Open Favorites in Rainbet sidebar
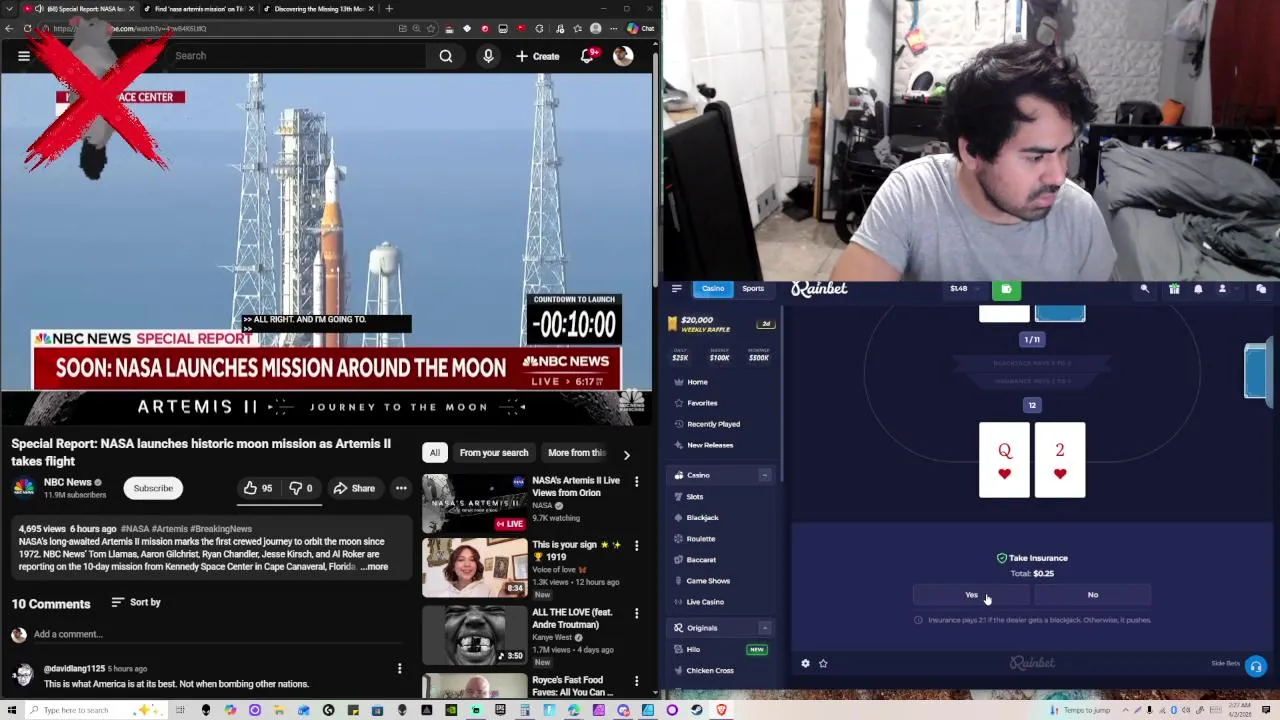This screenshot has width=1280, height=720. tap(702, 403)
